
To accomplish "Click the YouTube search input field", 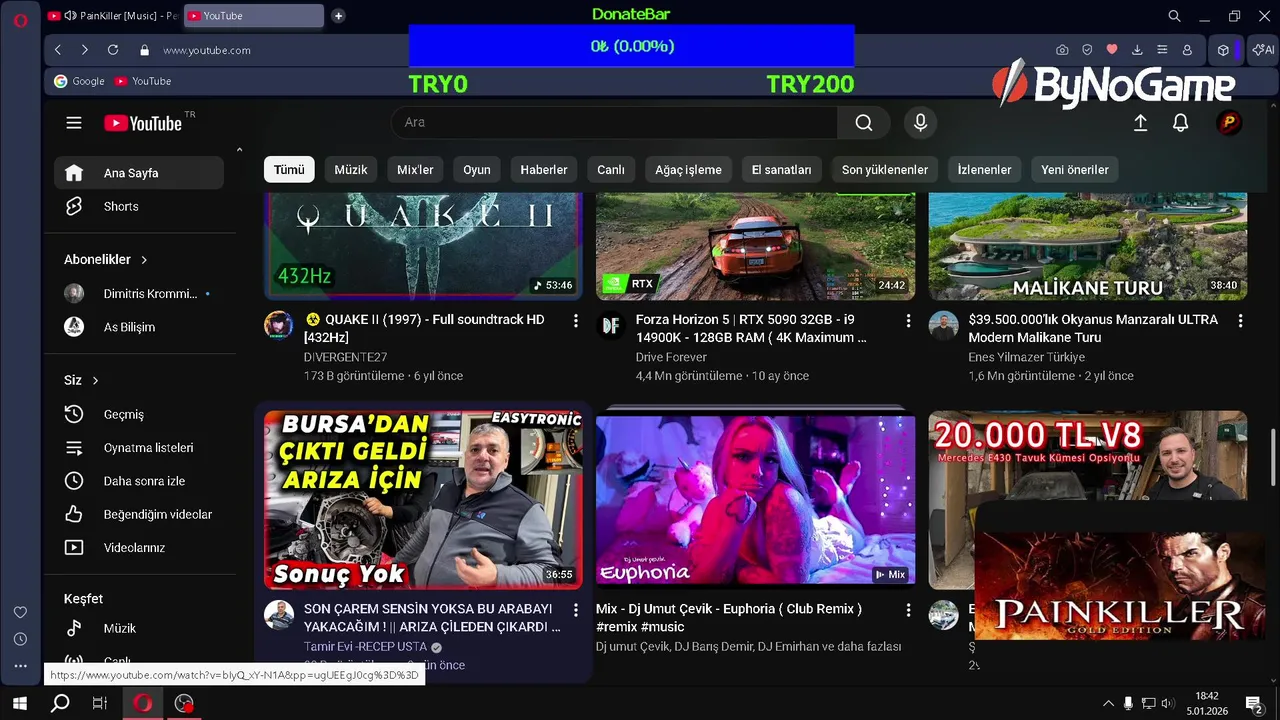I will [614, 122].
